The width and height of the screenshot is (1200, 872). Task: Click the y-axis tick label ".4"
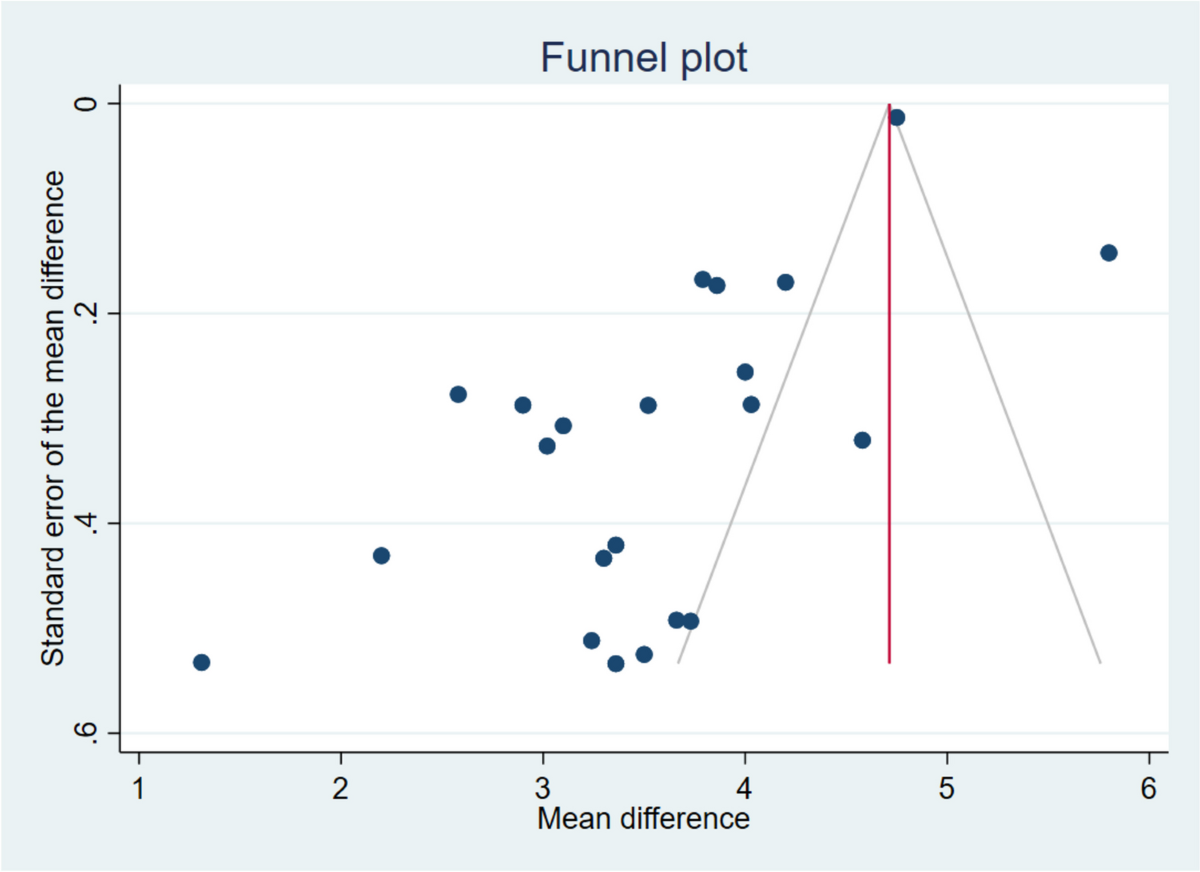[87, 523]
